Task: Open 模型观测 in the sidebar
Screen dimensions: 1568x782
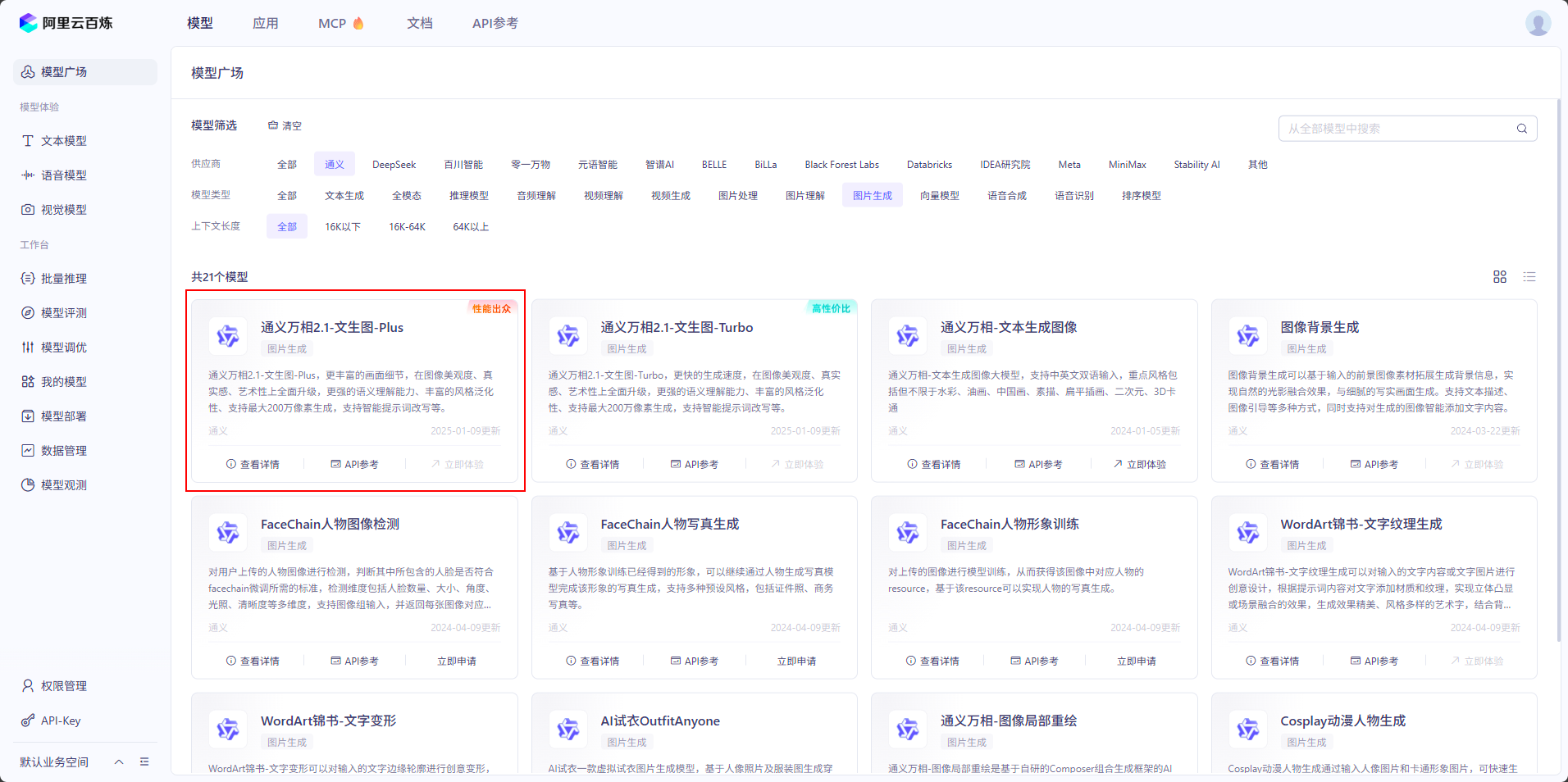Action: tap(85, 485)
